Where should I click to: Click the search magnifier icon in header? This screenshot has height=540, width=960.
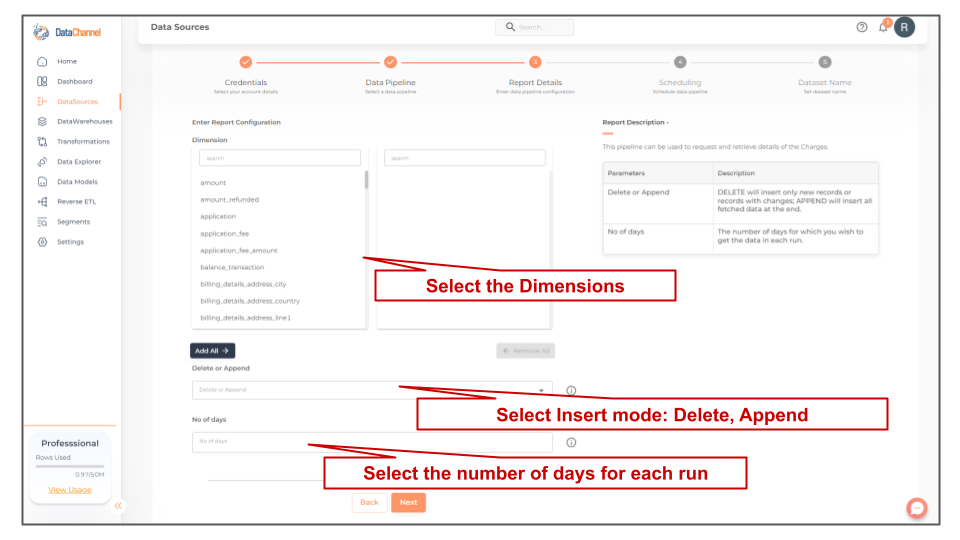(510, 27)
